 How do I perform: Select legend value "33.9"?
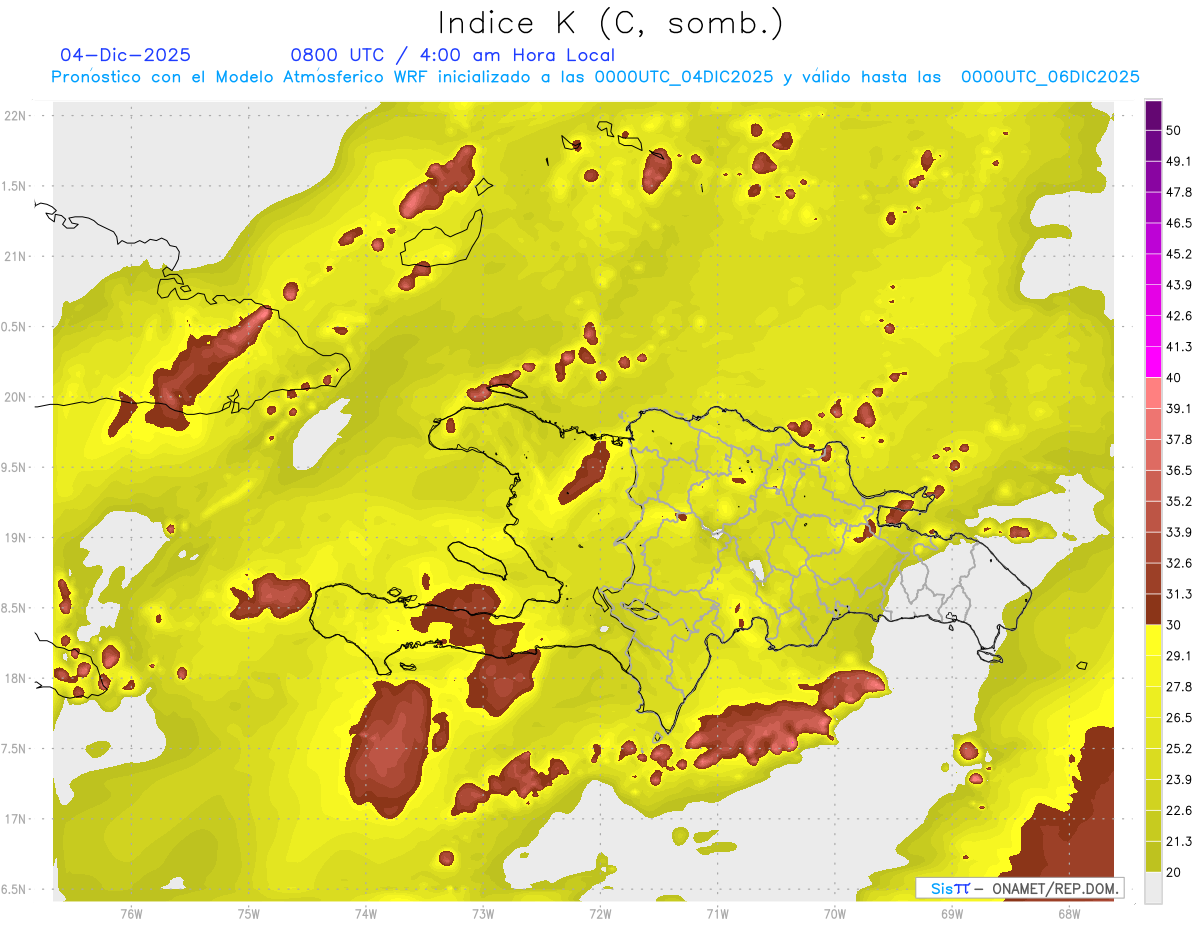[x=1179, y=532]
